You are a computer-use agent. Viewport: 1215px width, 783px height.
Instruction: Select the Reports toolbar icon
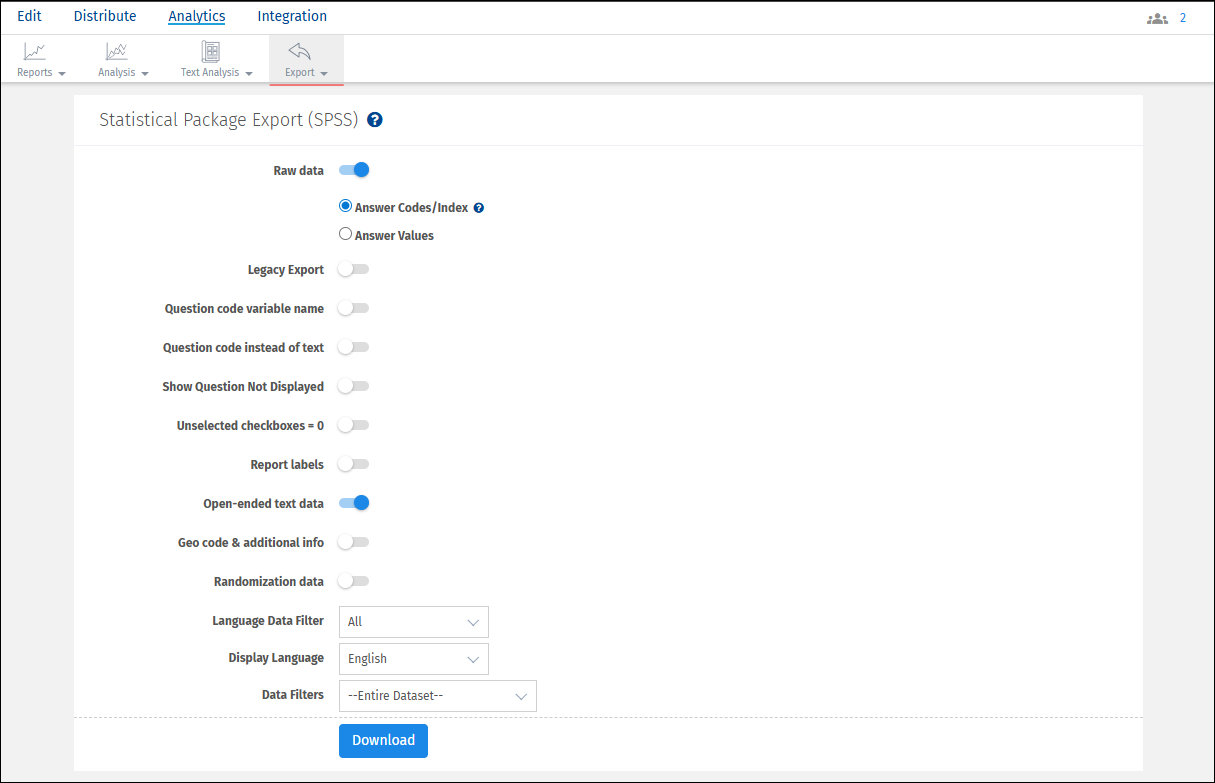pos(33,50)
